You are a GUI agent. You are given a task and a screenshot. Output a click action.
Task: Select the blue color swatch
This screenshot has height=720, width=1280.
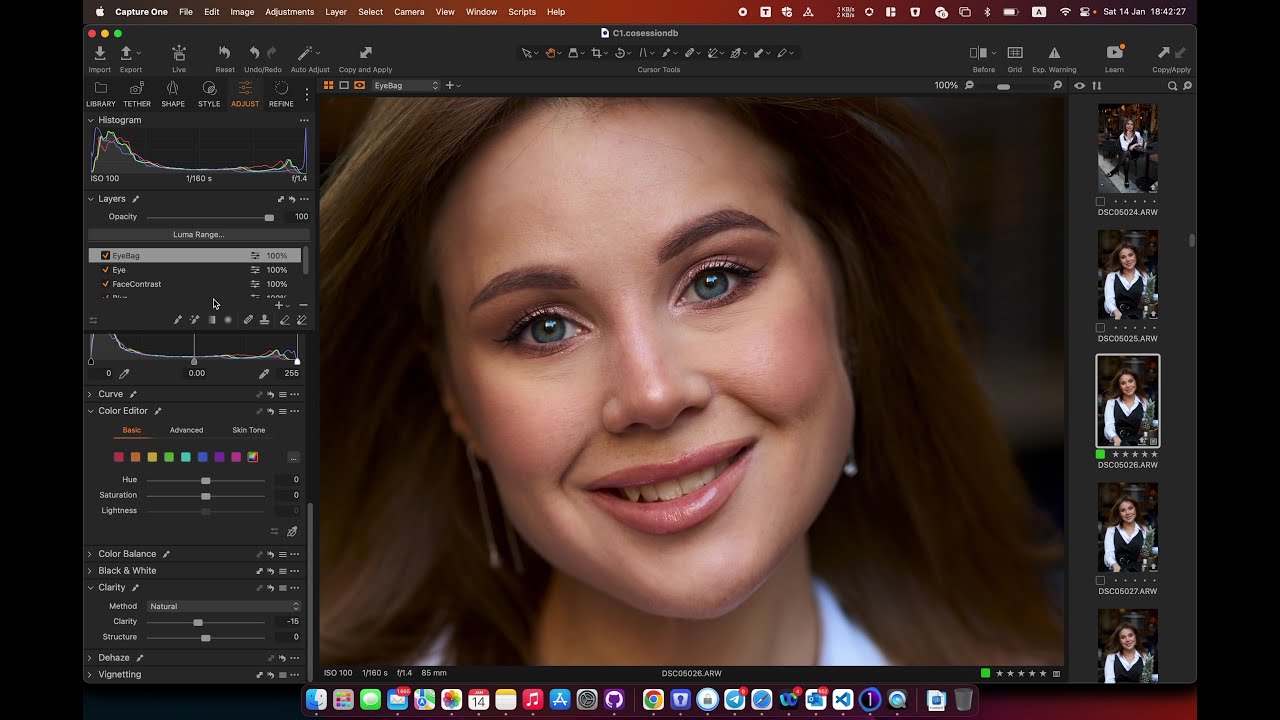click(203, 457)
